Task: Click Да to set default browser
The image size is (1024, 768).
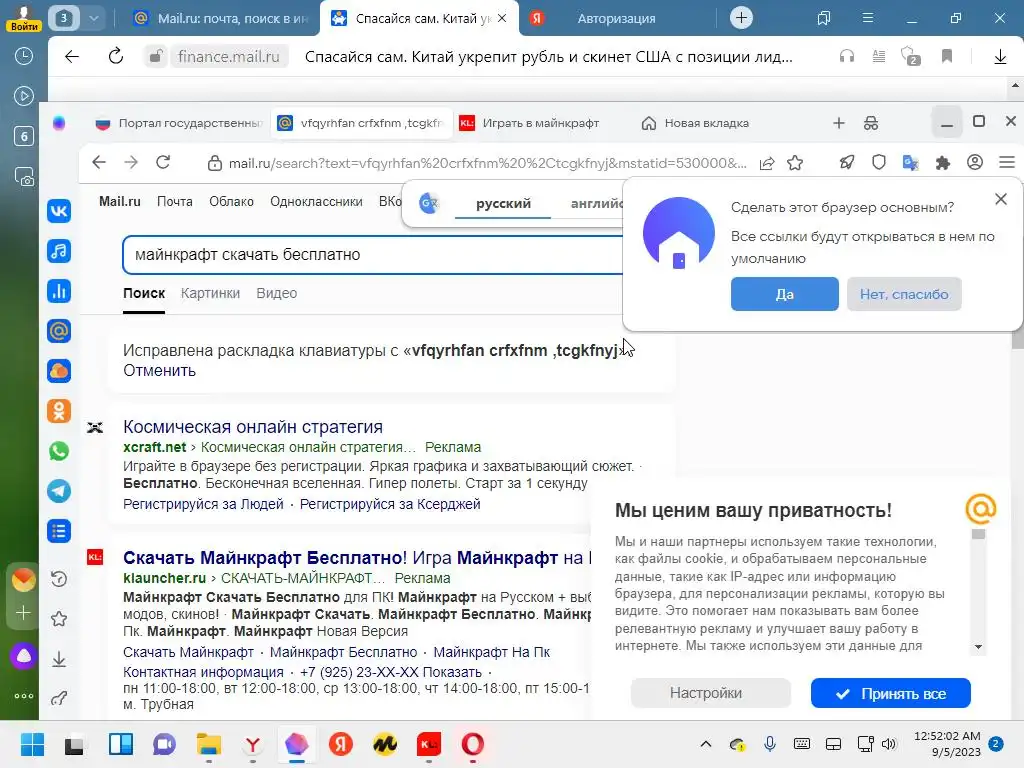Action: point(784,294)
